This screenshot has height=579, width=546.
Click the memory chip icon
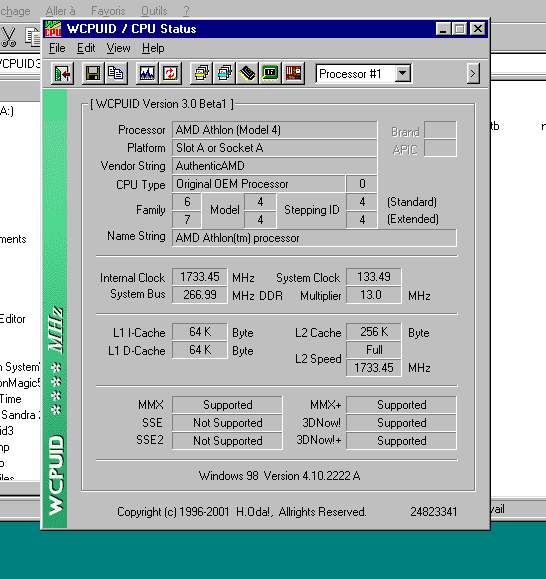(247, 74)
